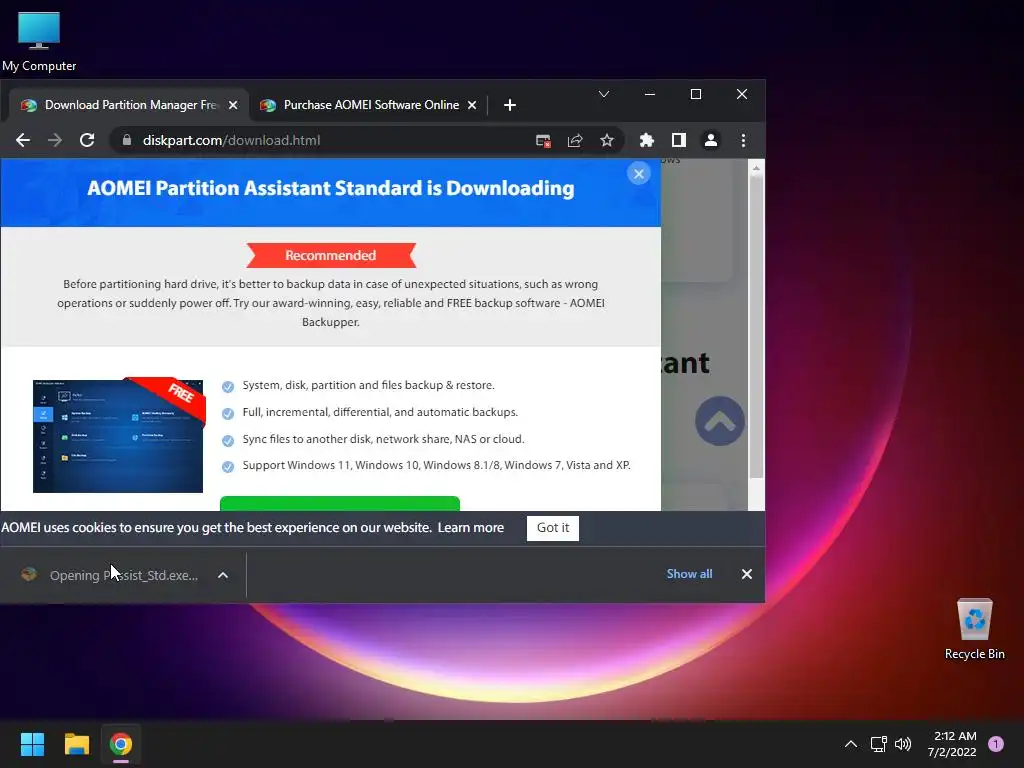Show hidden tray icons chevron
The width and height of the screenshot is (1024, 768).
tap(851, 744)
